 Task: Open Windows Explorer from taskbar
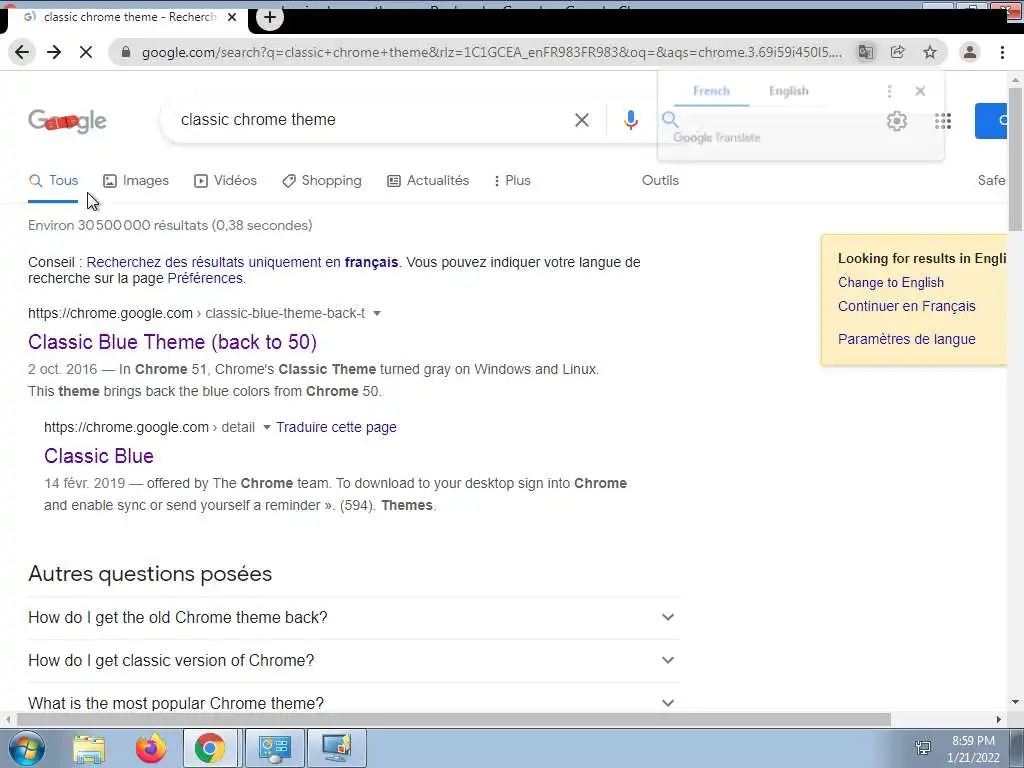(x=89, y=749)
